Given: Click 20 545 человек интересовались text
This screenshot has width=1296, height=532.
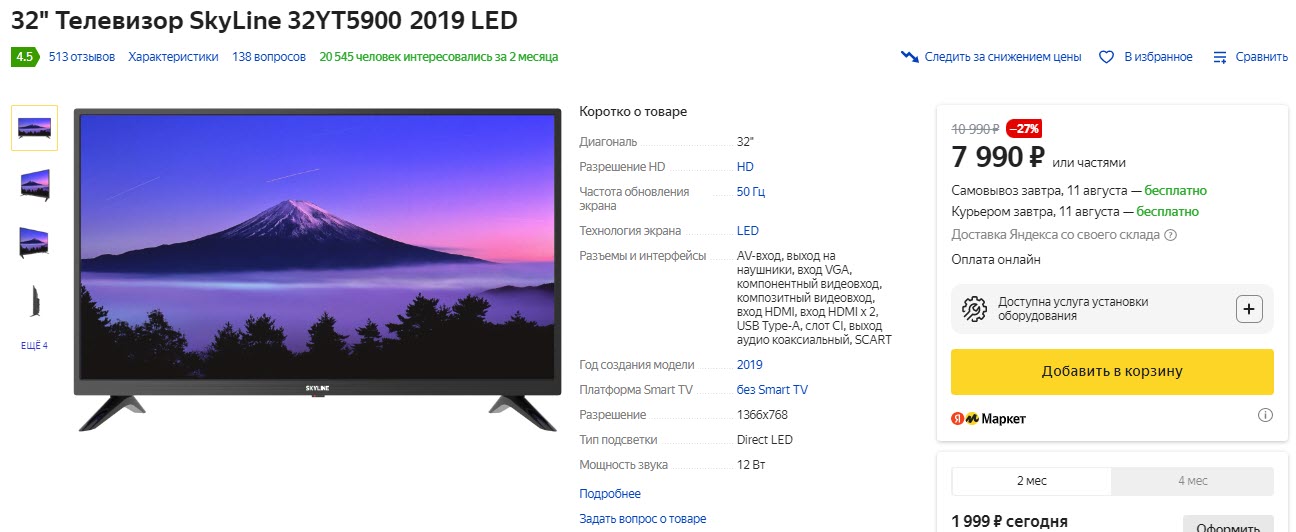Looking at the screenshot, I should (x=439, y=57).
